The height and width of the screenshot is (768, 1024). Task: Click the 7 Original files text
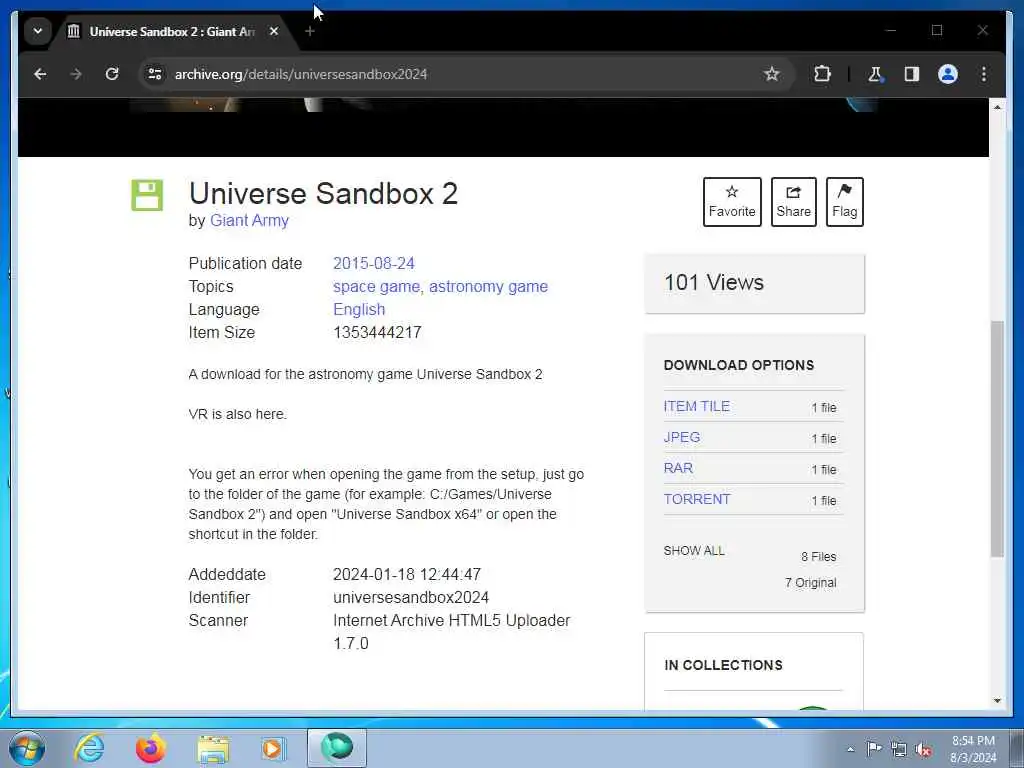(x=810, y=583)
